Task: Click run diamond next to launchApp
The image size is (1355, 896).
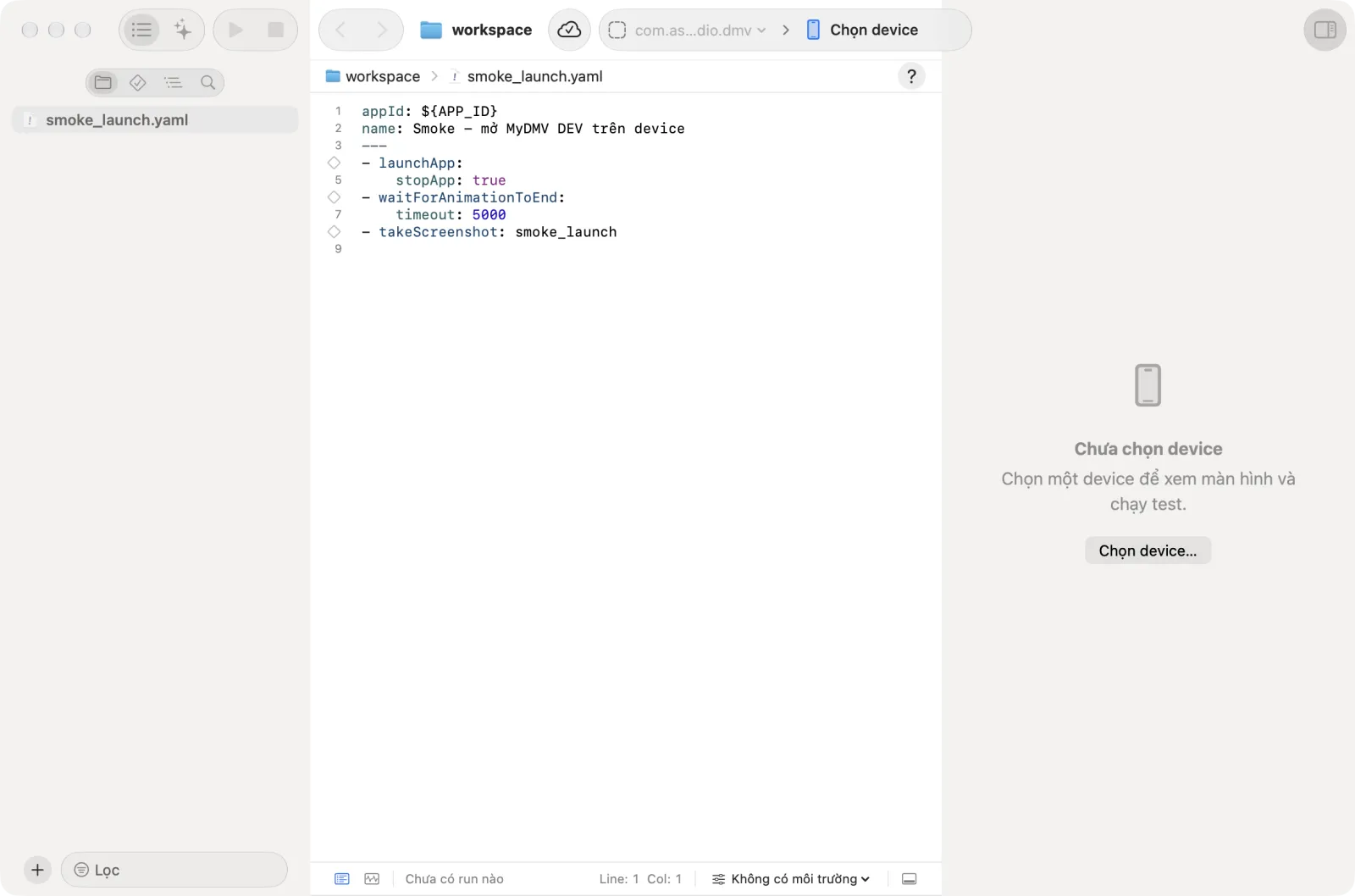Action: pyautogui.click(x=334, y=163)
